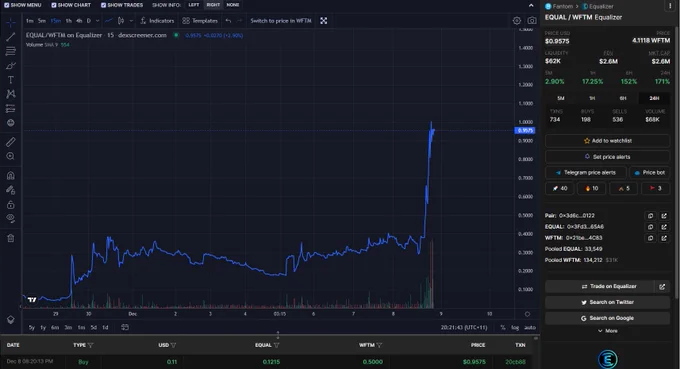The image size is (680, 369).
Task: Set show info position to None
Action: click(233, 5)
